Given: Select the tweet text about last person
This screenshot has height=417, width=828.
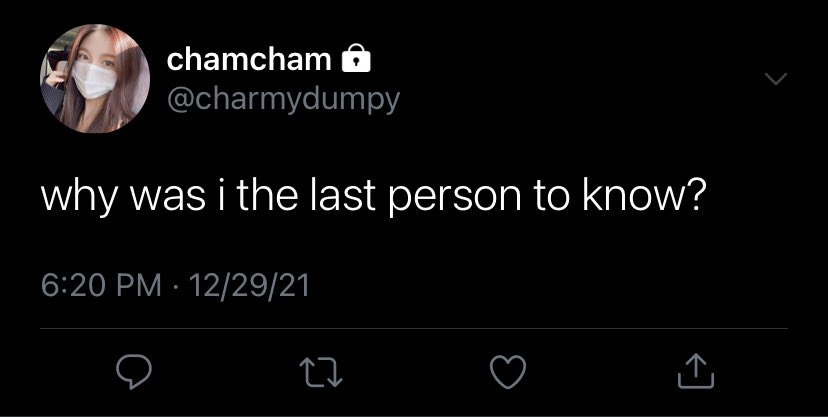Looking at the screenshot, I should 372,196.
